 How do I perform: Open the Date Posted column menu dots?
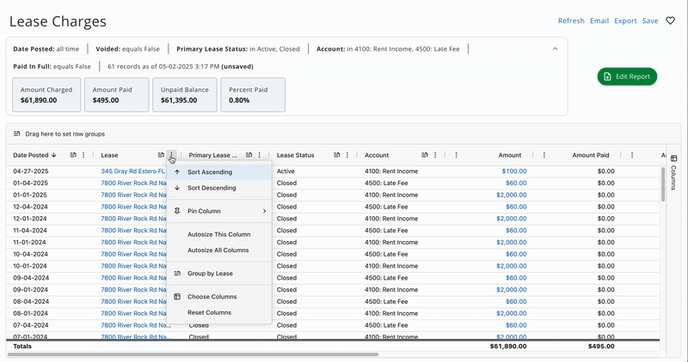[x=83, y=155]
